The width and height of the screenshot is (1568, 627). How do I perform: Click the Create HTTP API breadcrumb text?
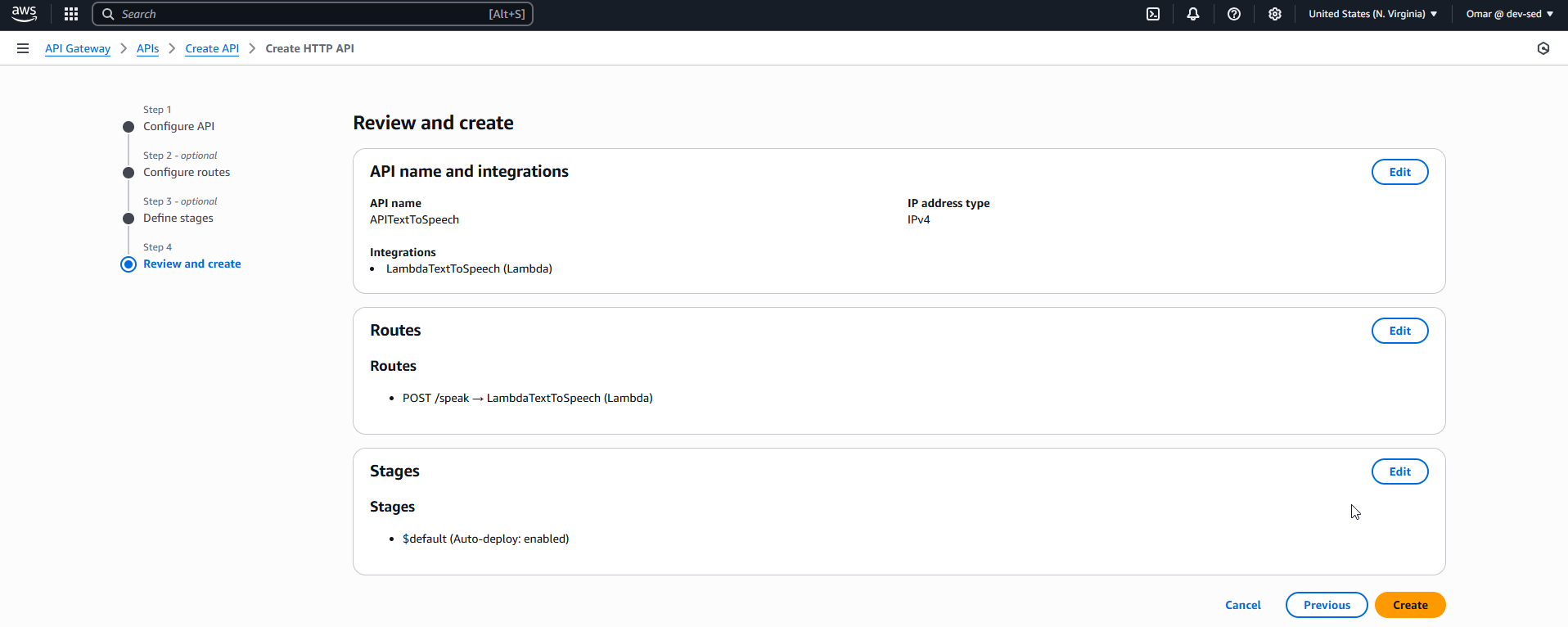pos(309,48)
